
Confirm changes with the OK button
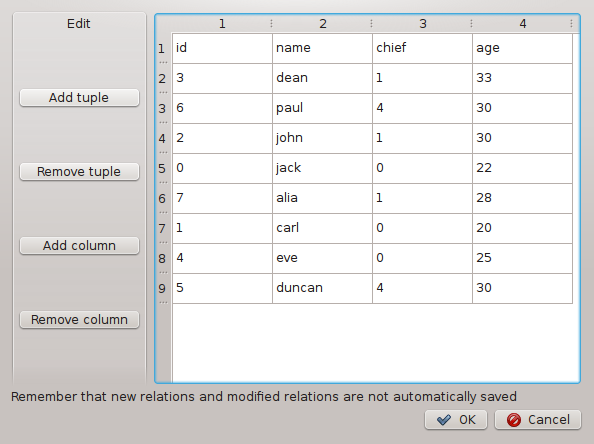pos(456,420)
